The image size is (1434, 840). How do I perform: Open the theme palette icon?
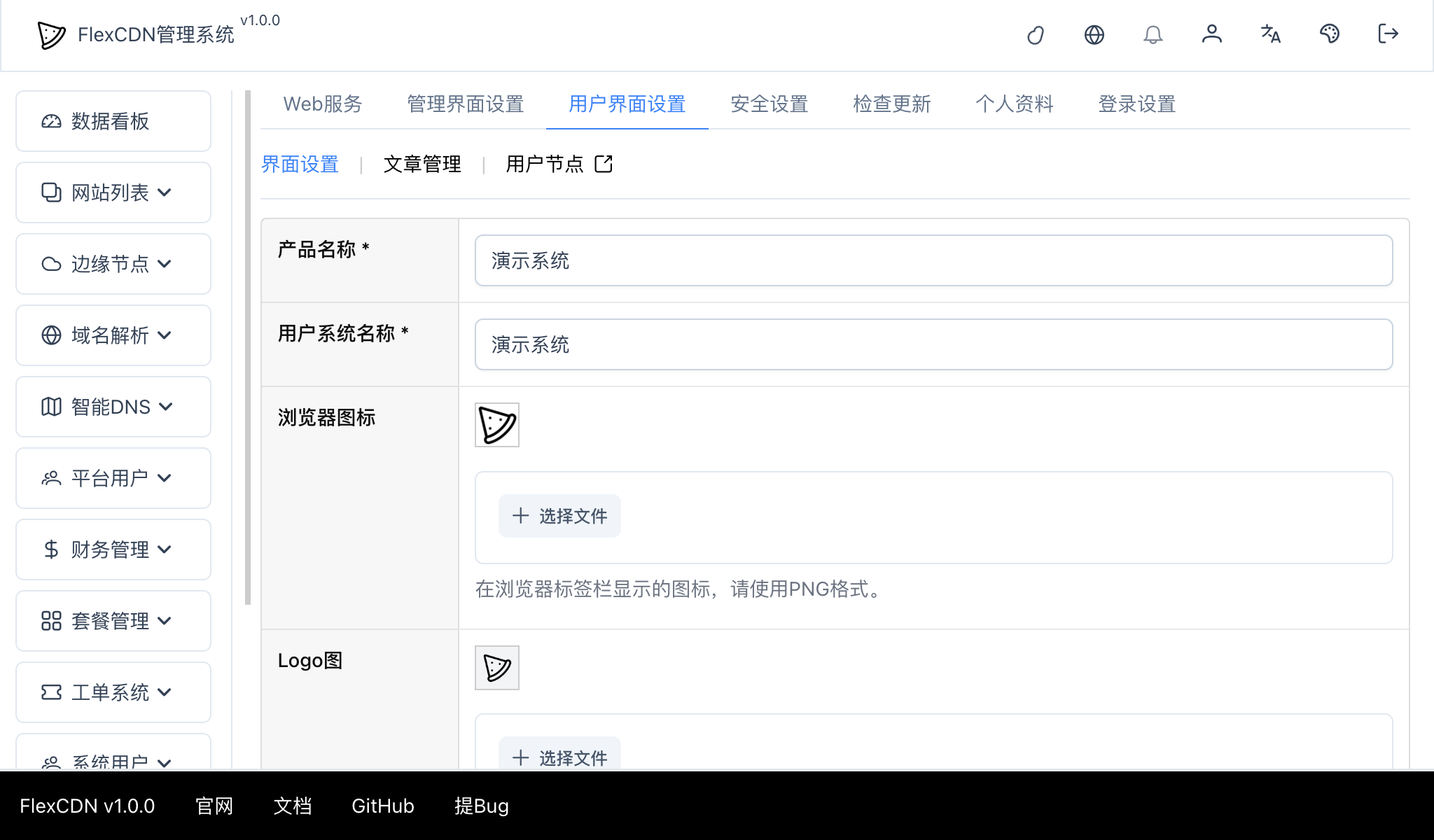(x=1329, y=34)
